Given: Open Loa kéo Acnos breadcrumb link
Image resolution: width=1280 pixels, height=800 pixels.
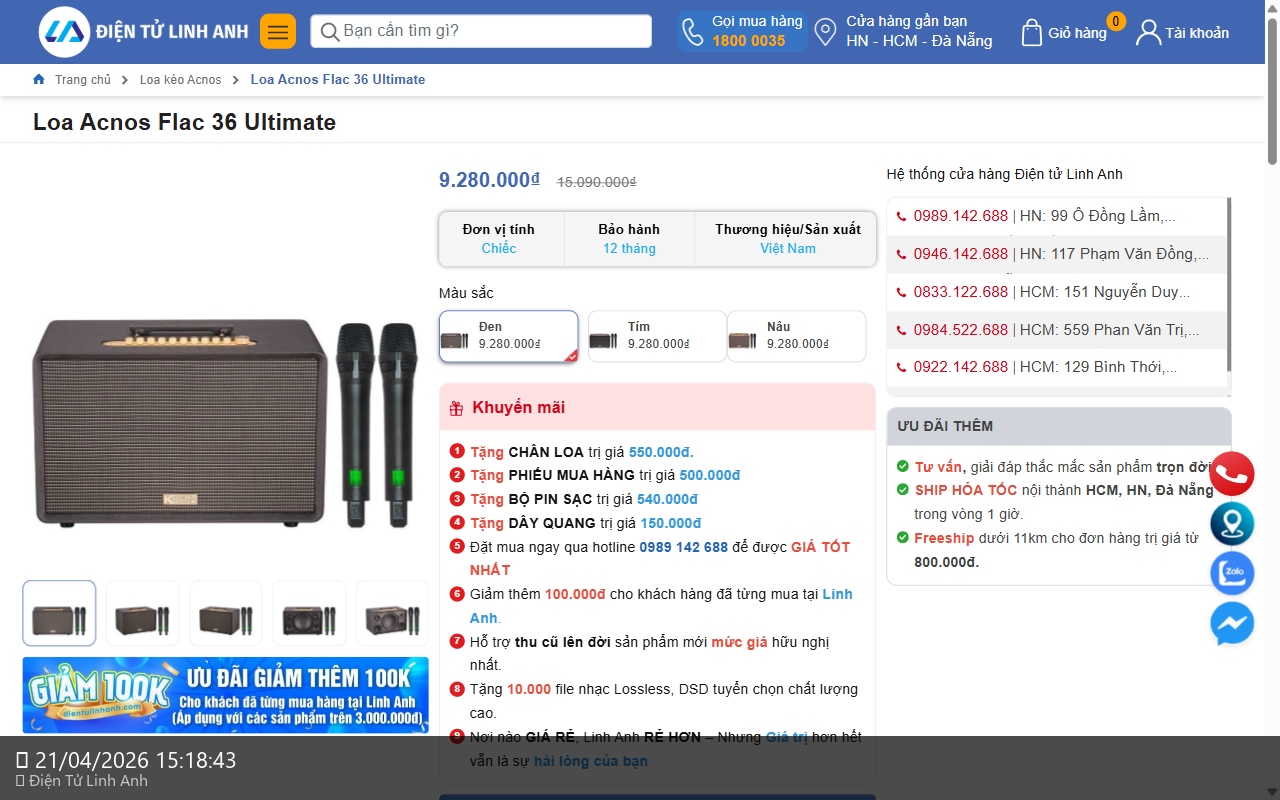Looking at the screenshot, I should click(x=181, y=79).
